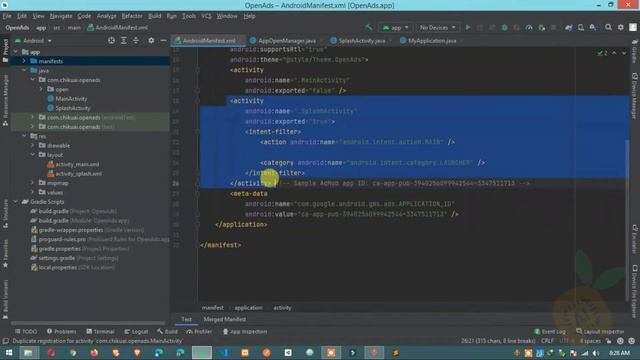
Task: Open the Logcat tool window
Action: click(136, 331)
